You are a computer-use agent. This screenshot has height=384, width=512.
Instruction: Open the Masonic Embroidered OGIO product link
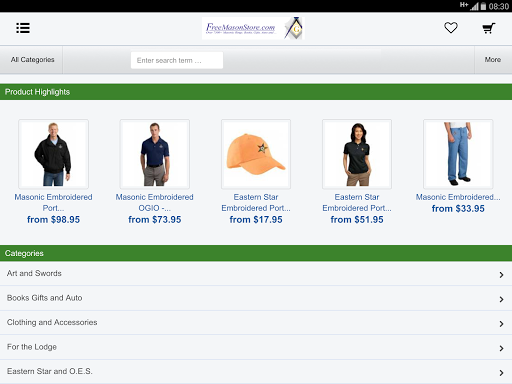[x=155, y=202]
